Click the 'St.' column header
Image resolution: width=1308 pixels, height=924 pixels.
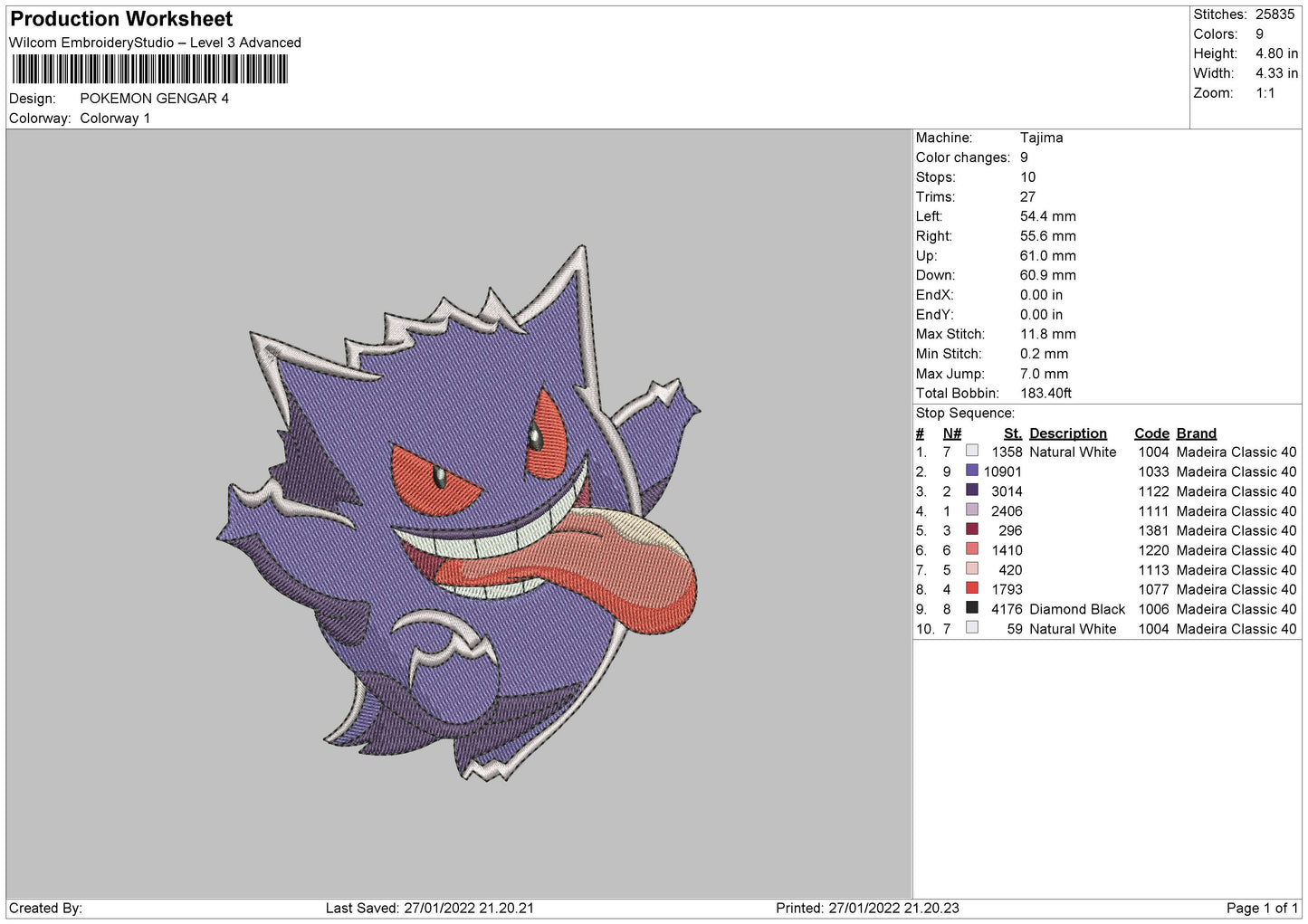[1013, 433]
